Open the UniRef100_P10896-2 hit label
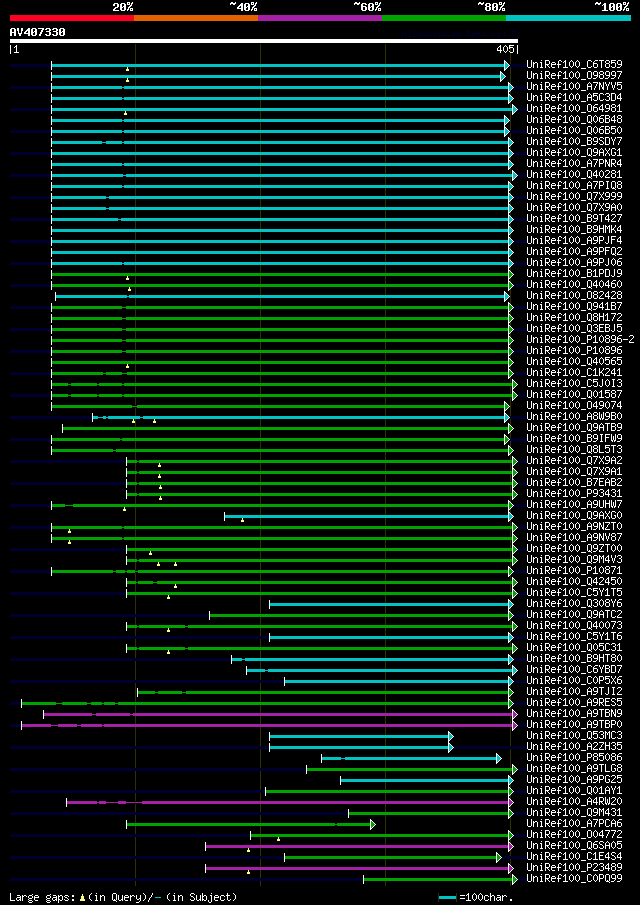The width and height of the screenshot is (640, 905). tap(580, 340)
